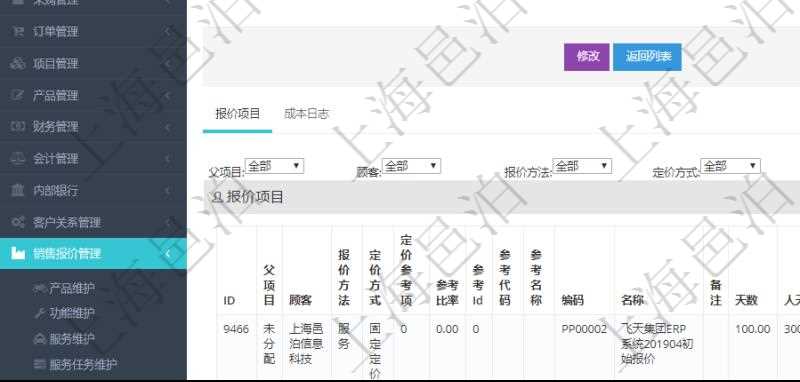Click the 内部银行 bank icon
Image resolution: width=800 pixels, height=382 pixels.
[18, 191]
